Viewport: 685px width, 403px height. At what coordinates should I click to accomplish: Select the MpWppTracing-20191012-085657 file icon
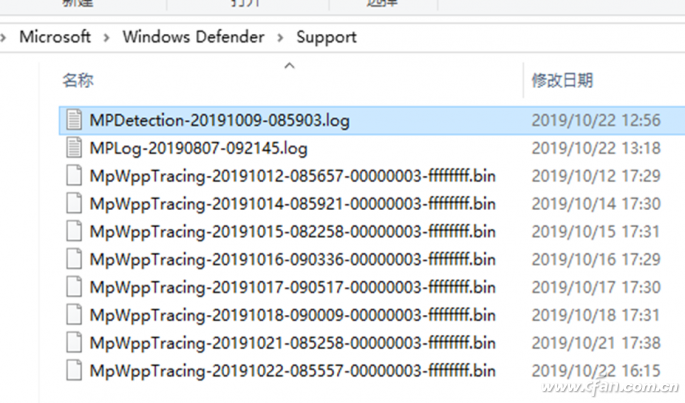(73, 176)
